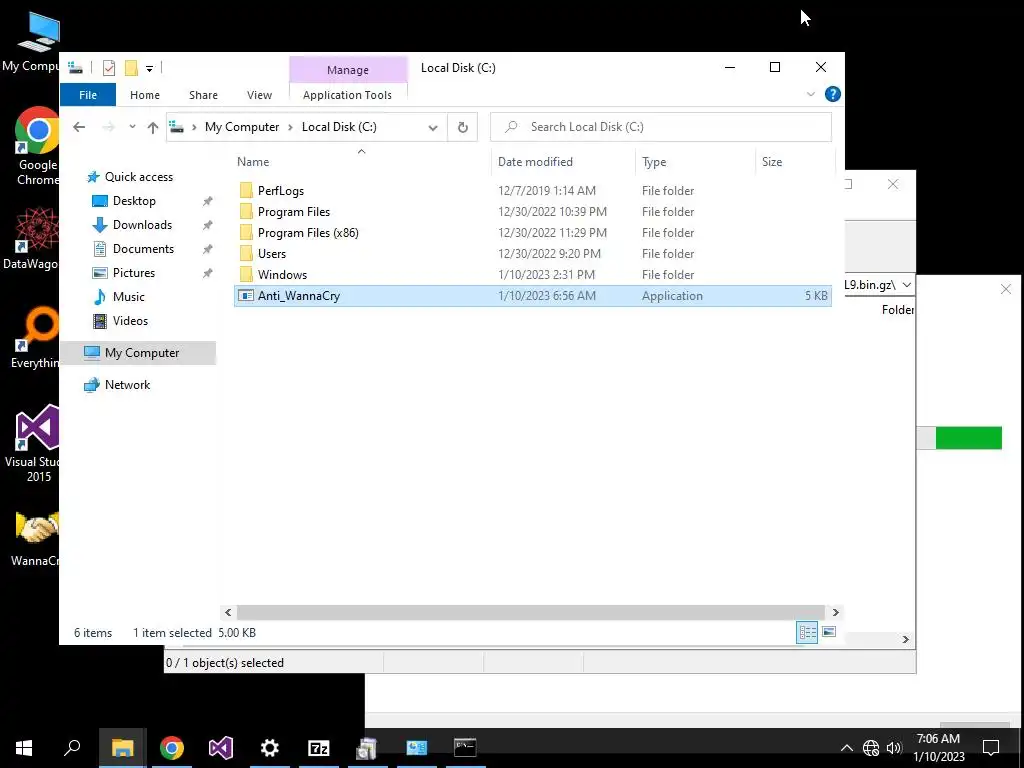Click the 7-Zip taskbar icon
Image resolution: width=1024 pixels, height=768 pixels.
[319, 748]
